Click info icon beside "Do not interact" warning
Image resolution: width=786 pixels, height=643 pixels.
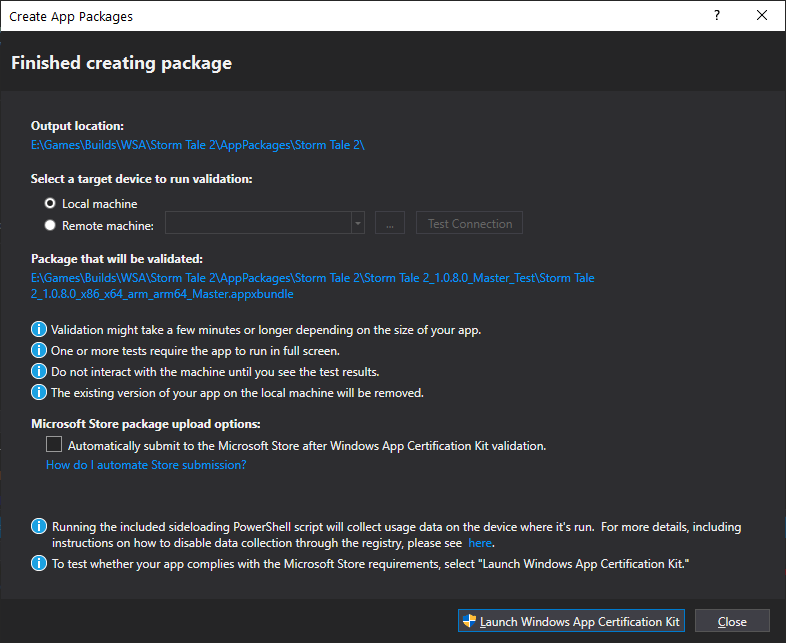[39, 371]
